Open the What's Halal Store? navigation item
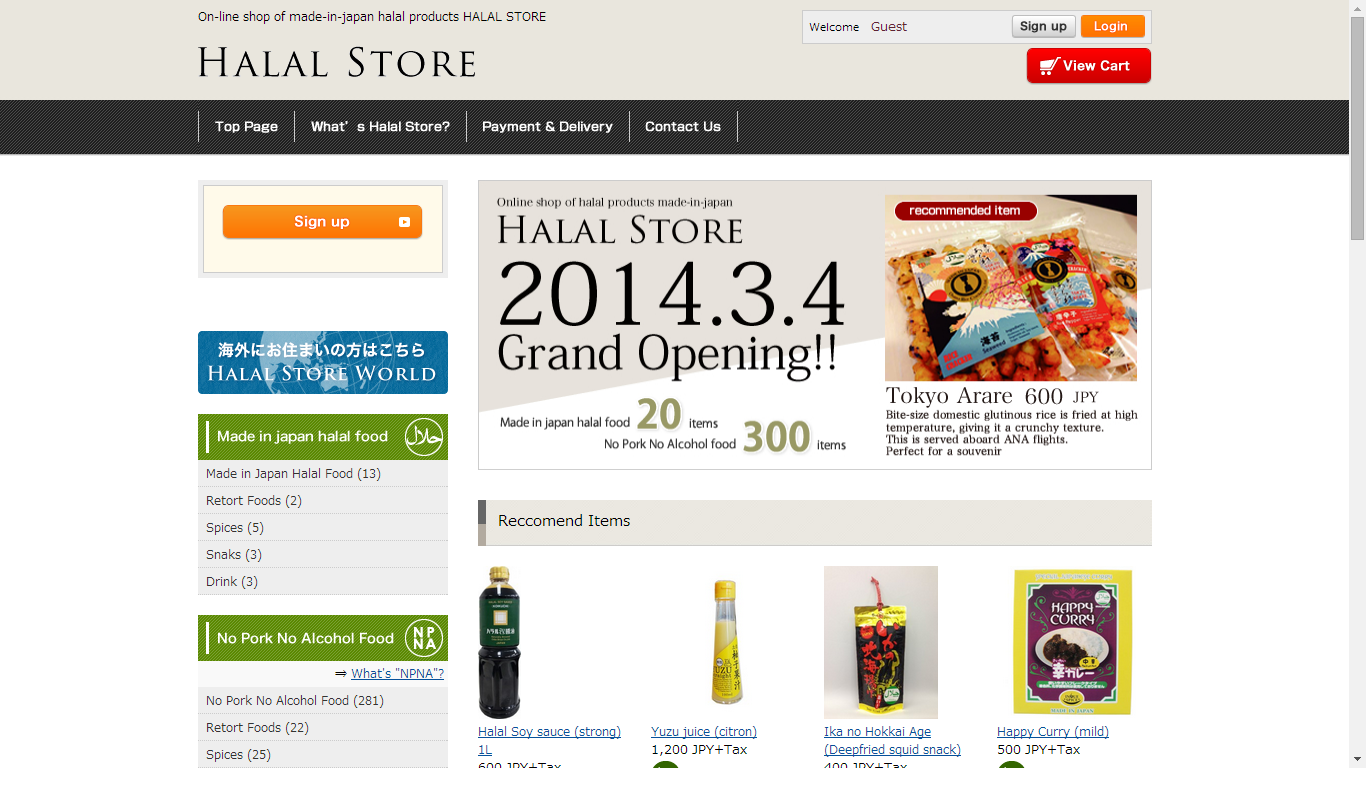 pos(381,126)
